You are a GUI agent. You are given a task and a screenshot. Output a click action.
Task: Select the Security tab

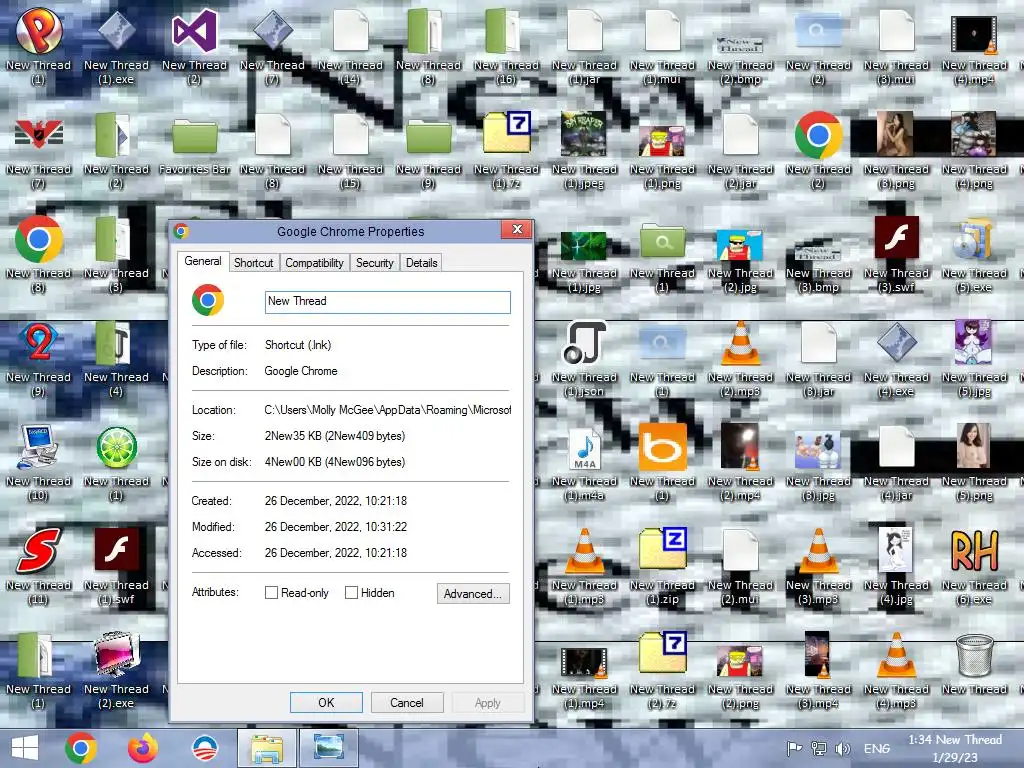click(374, 263)
